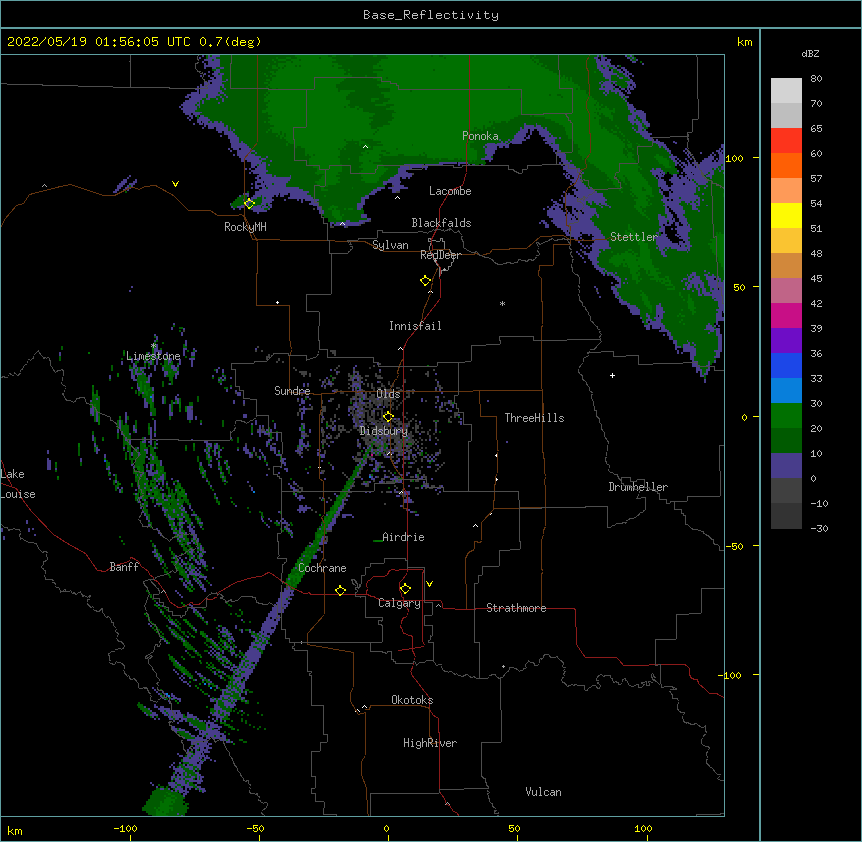Click the 2022/05/19 01:56:05 UTC timestamp
The height and width of the screenshot is (842, 862).
(98, 42)
